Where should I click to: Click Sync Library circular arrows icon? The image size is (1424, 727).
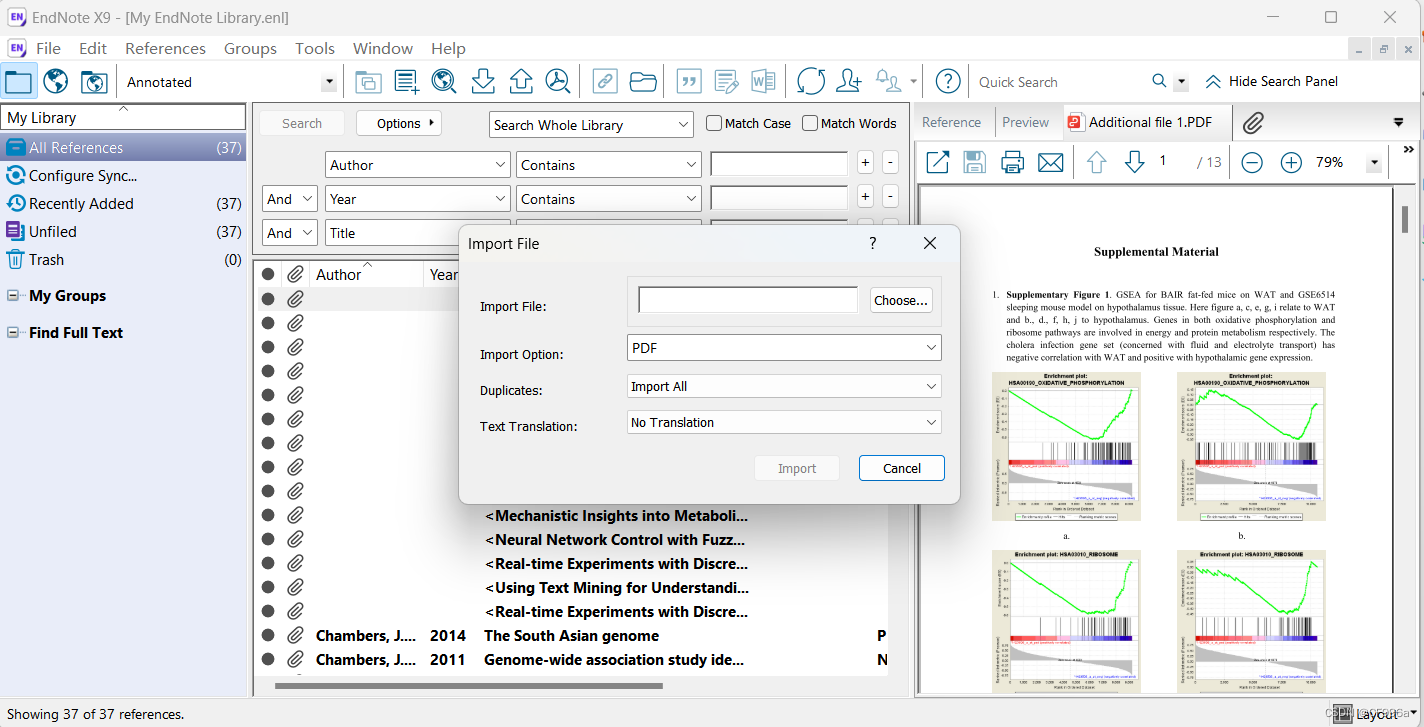coord(811,82)
